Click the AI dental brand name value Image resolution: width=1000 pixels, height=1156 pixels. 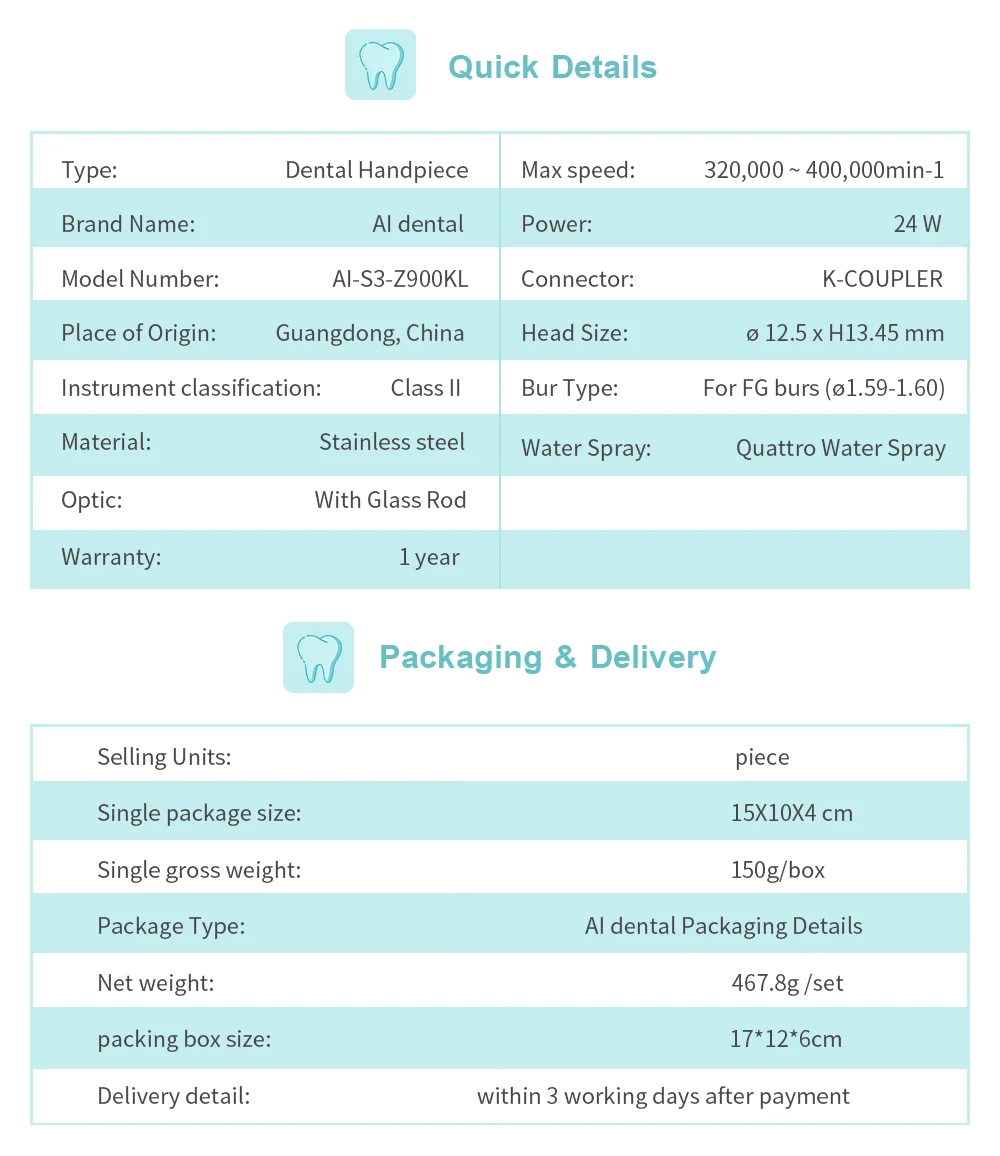[417, 224]
